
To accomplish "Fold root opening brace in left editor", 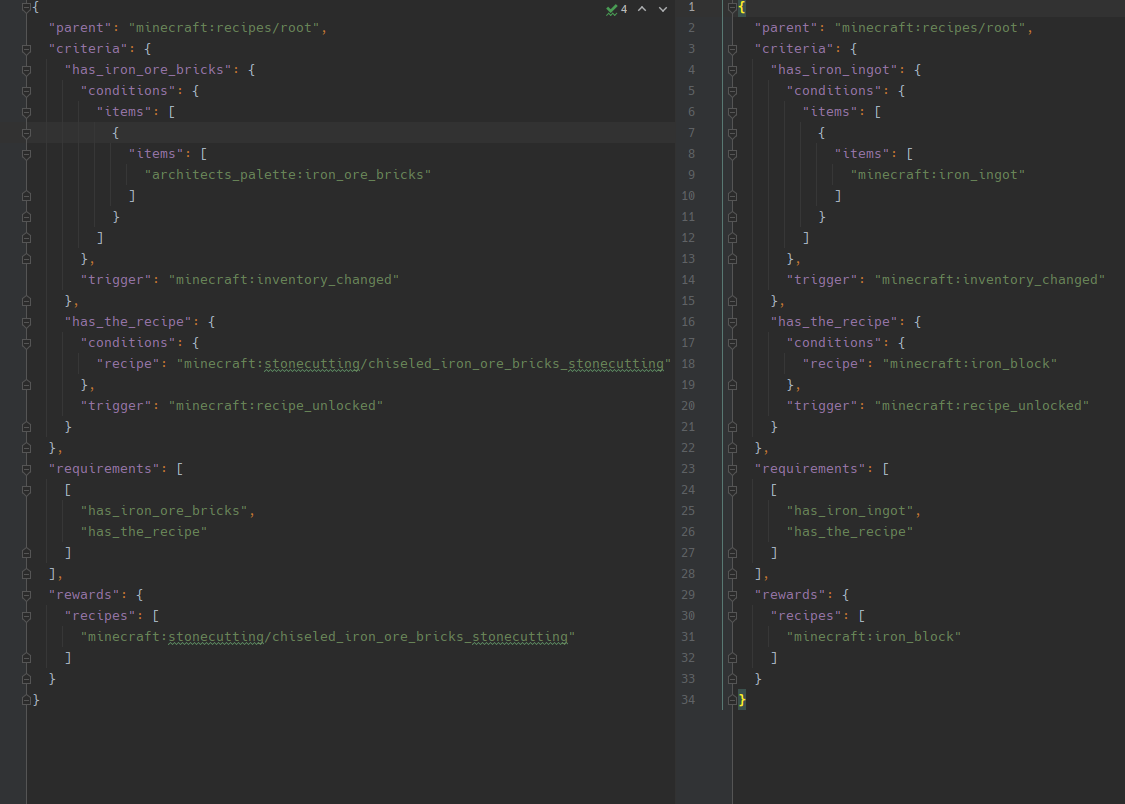I will (x=27, y=7).
